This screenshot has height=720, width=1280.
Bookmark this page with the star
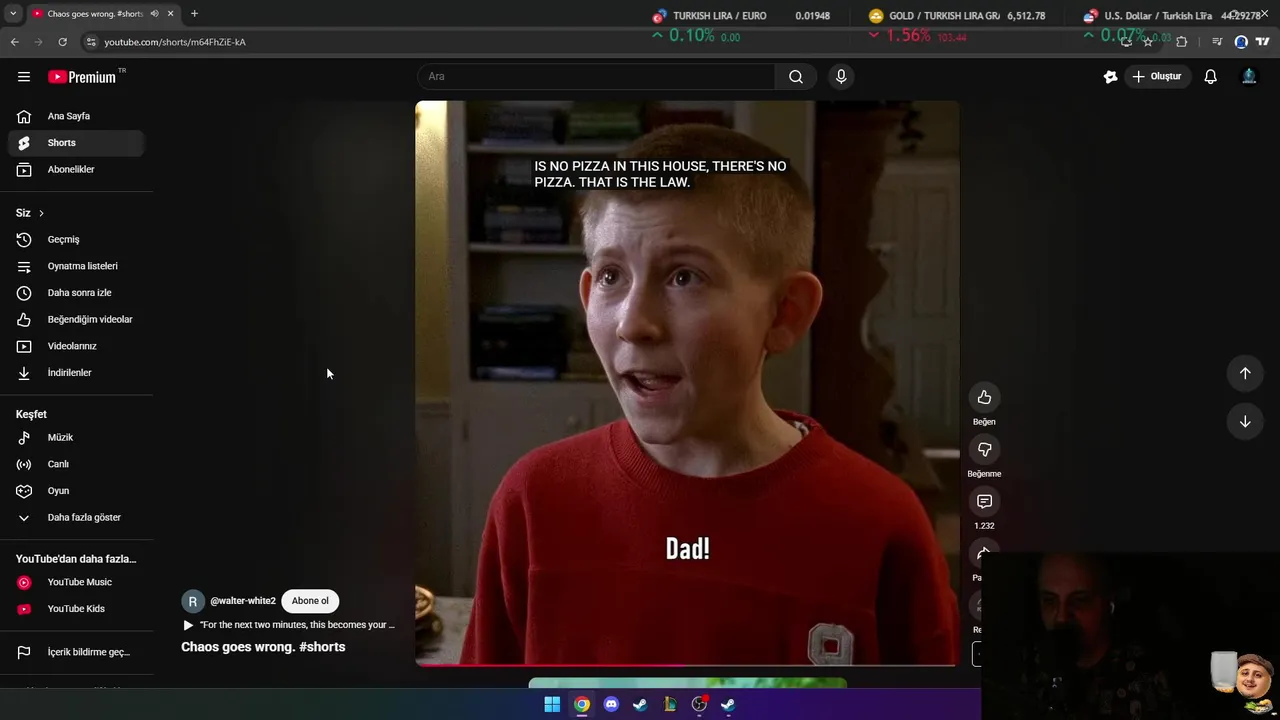point(1148,42)
